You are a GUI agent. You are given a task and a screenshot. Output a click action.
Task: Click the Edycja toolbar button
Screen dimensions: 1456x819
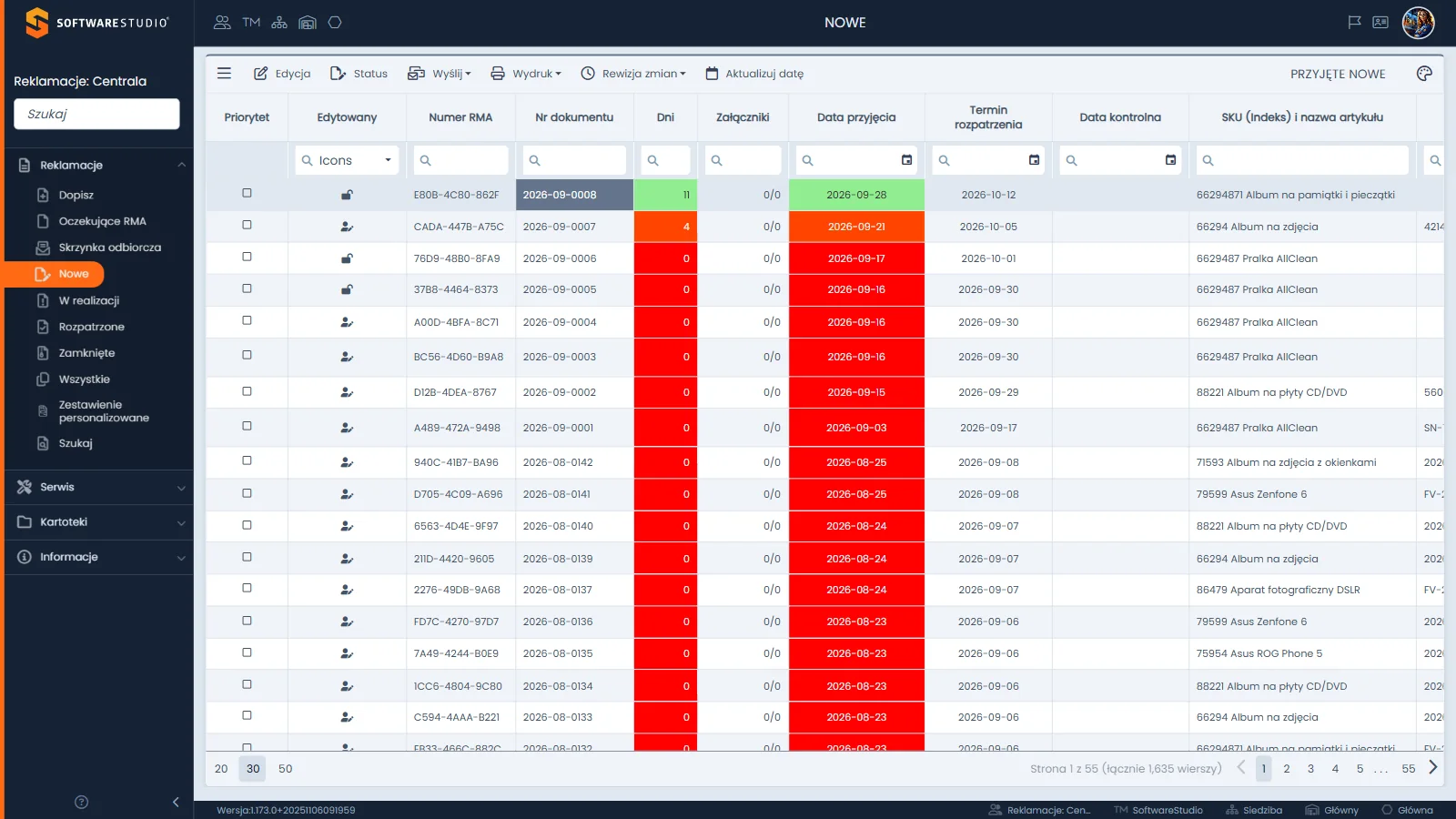(x=282, y=74)
